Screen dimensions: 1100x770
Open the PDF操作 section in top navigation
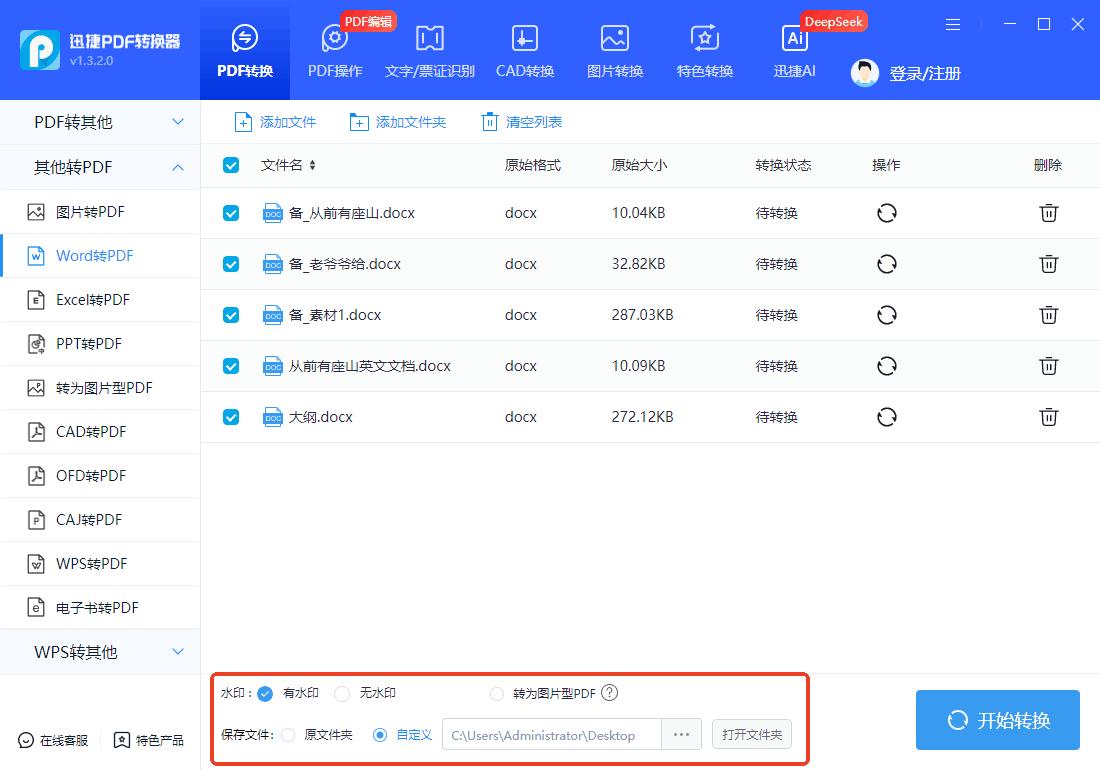334,50
